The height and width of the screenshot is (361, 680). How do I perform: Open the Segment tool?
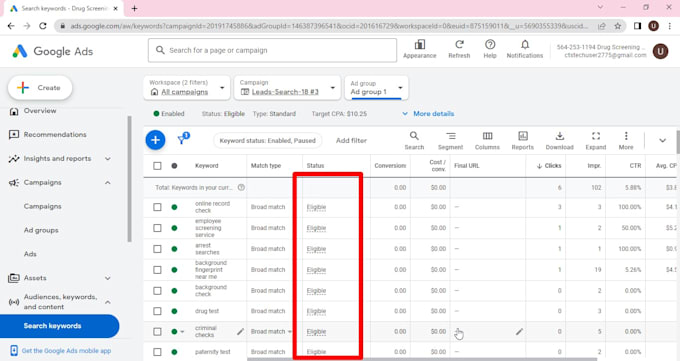point(451,136)
